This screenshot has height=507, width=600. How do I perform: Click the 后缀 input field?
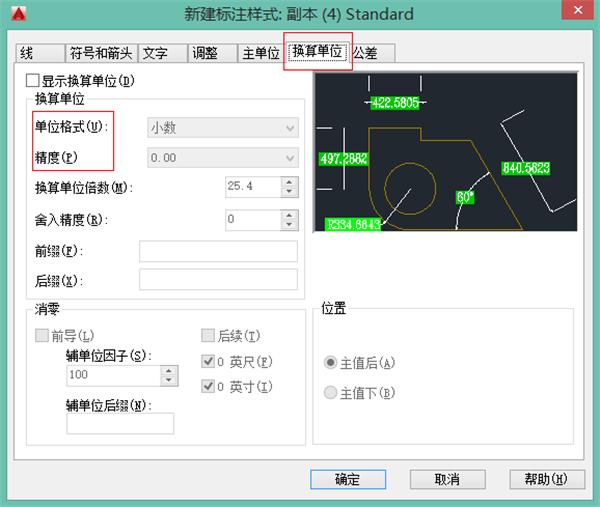(218, 280)
